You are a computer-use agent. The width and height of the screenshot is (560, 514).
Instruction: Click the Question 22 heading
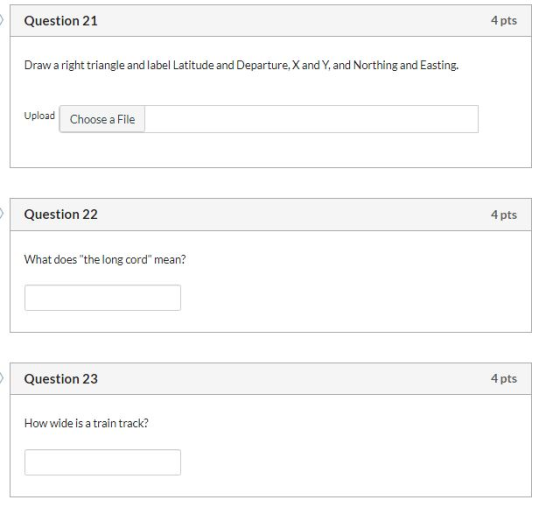tap(61, 214)
